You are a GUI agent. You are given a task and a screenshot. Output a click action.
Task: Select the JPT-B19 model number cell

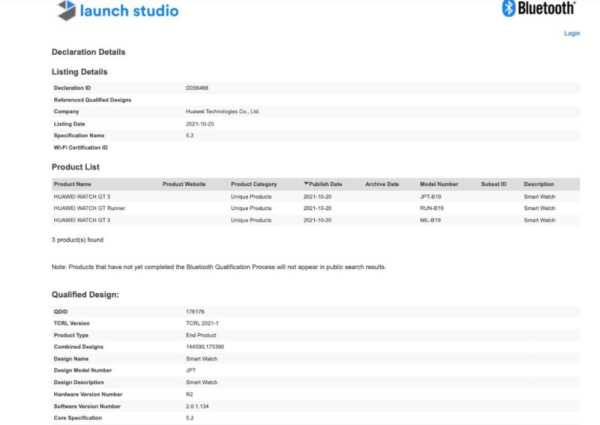pos(432,196)
